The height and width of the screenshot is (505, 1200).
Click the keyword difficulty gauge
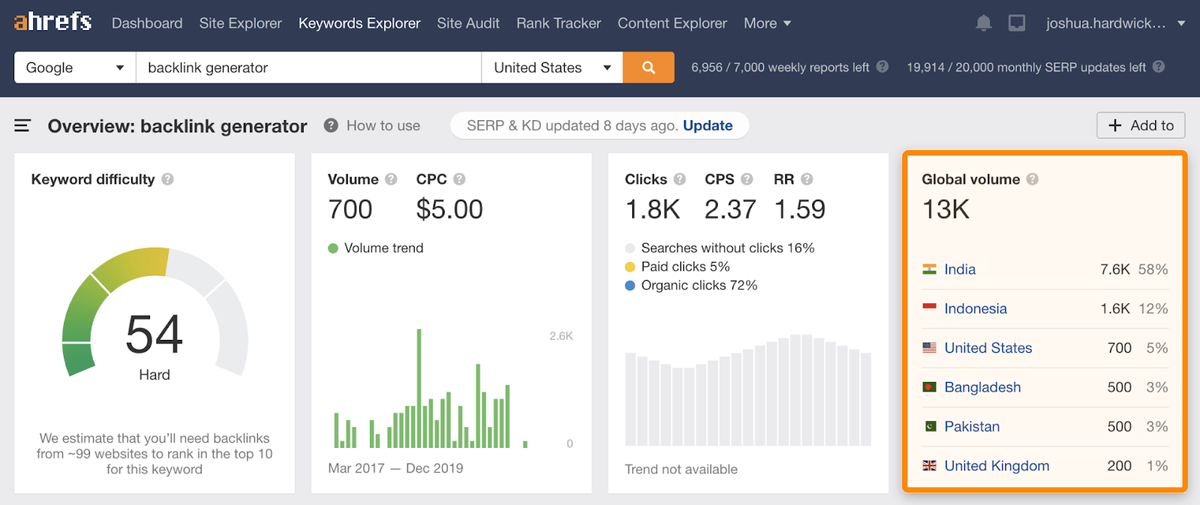[154, 315]
